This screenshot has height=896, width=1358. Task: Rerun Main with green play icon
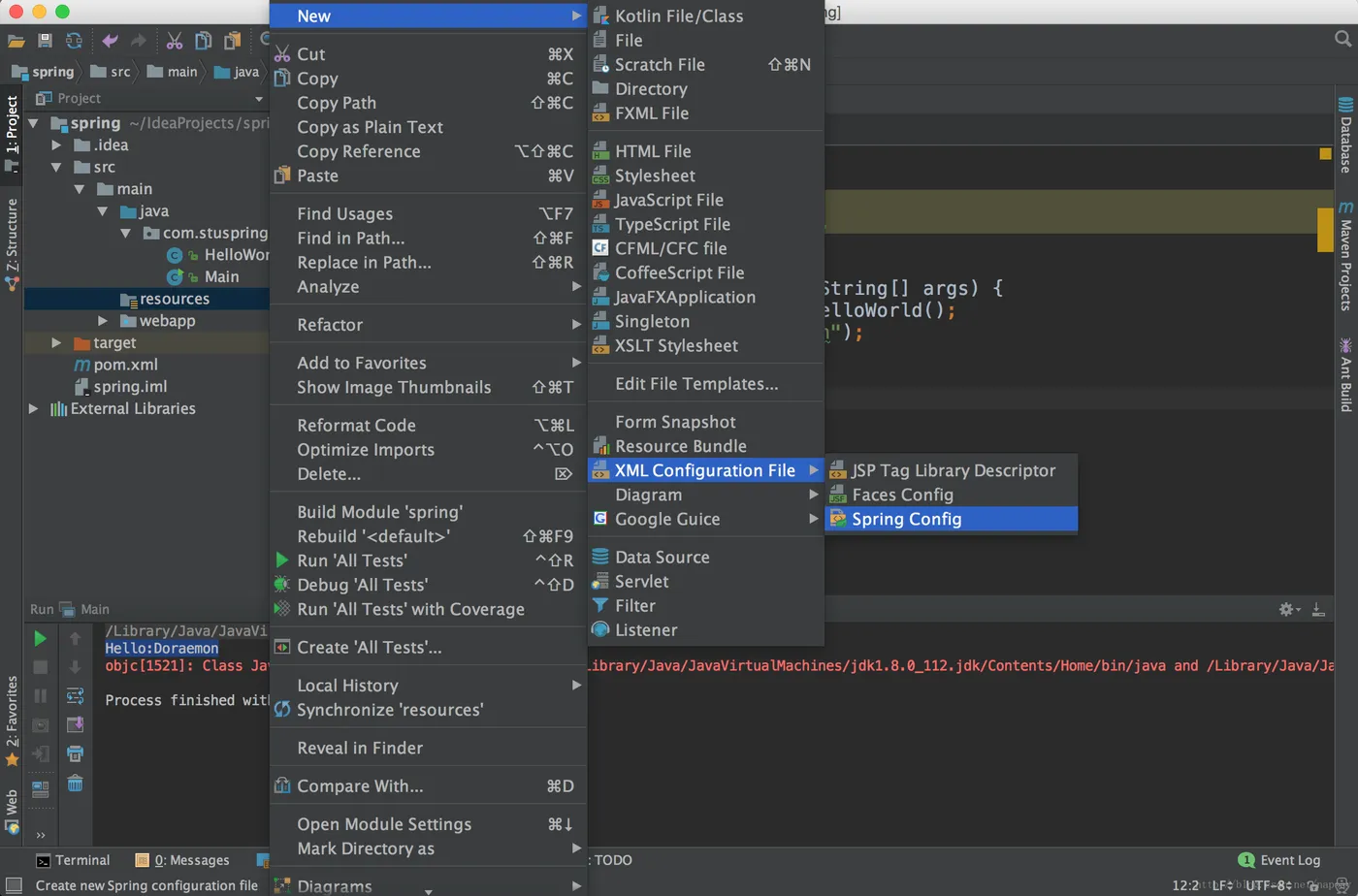pyautogui.click(x=40, y=638)
